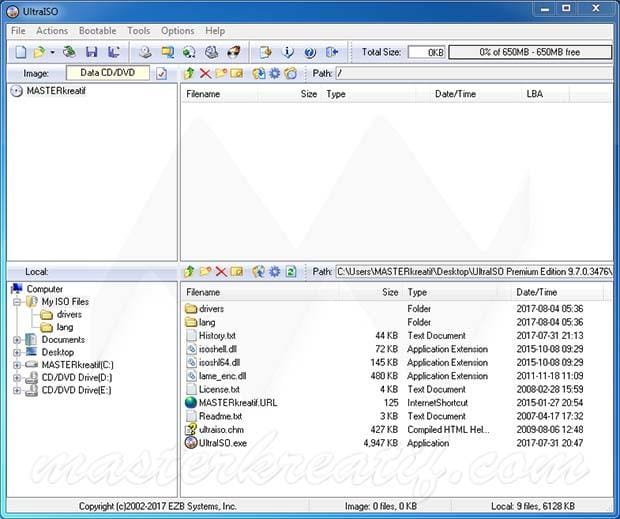Image resolution: width=620 pixels, height=519 pixels.
Task: Click the Rename icon in Image toolbar
Action: pos(236,73)
